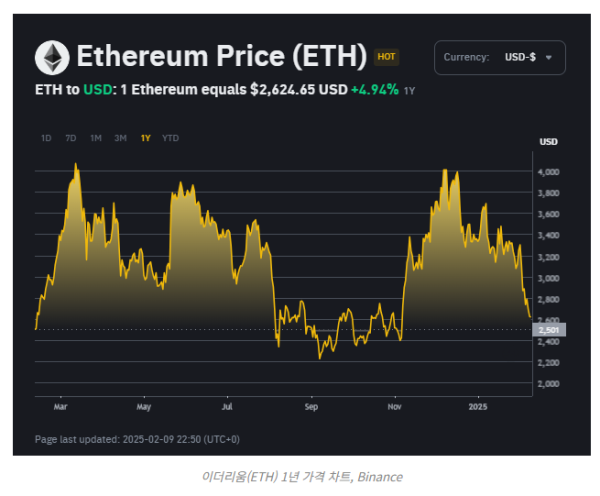This screenshot has width=600, height=496.
Task: Switch chart to 3M range
Action: tap(120, 137)
